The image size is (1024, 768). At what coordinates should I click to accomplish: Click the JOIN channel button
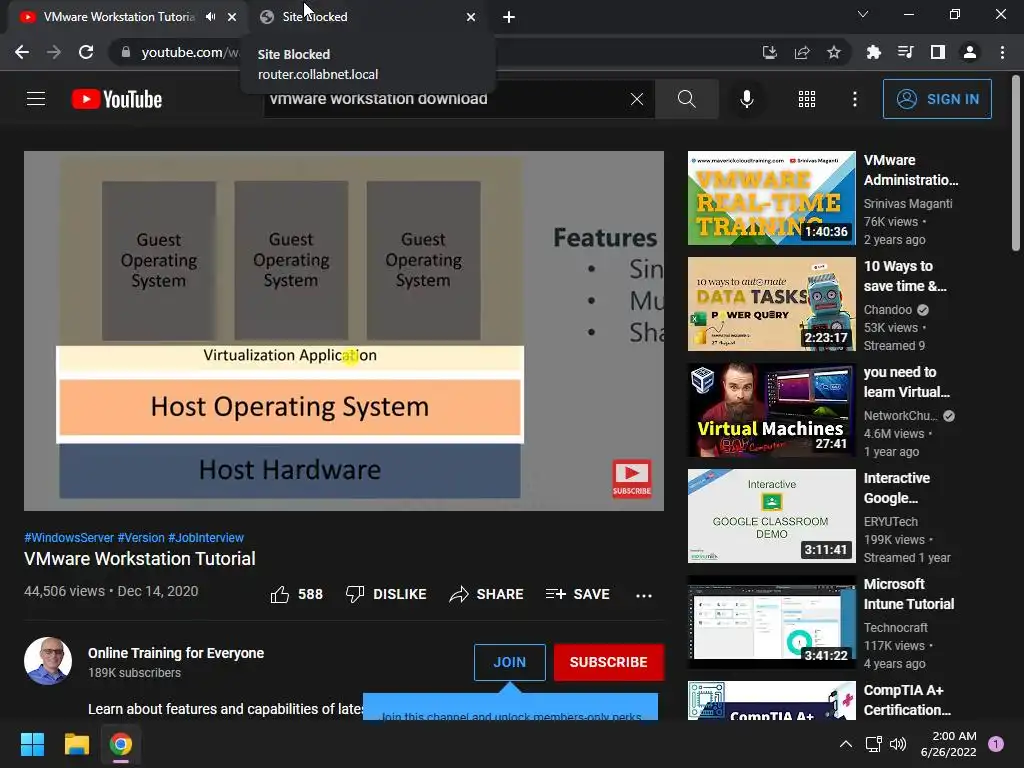(x=509, y=662)
